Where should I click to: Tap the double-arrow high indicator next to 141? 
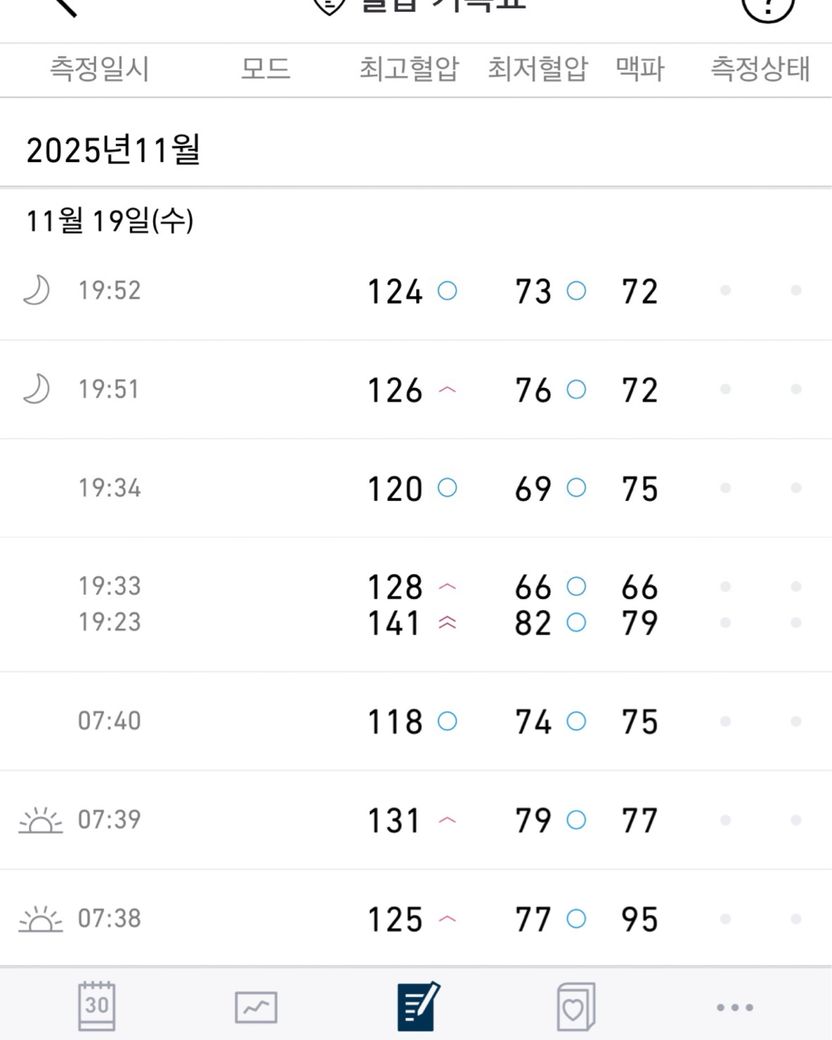pos(447,623)
